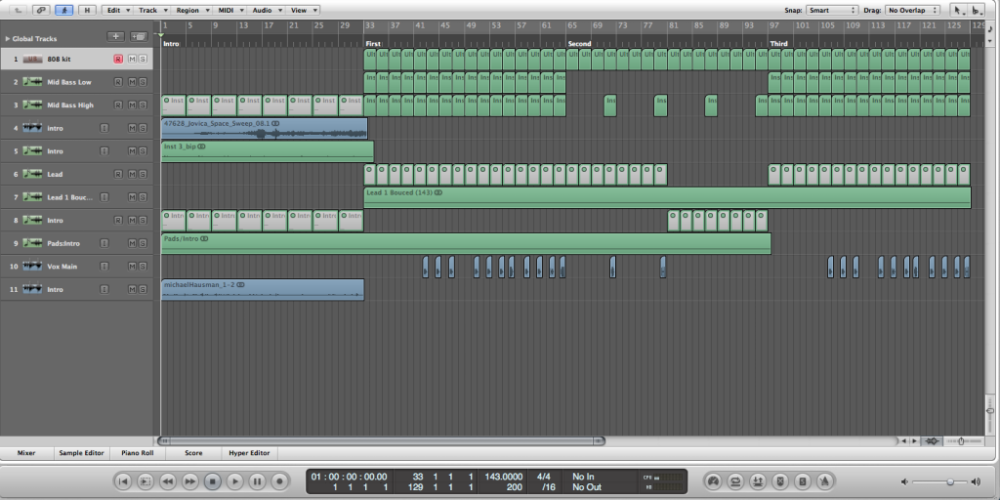Solo the 808 kit track
Viewport: 1000px width, 500px height.
point(143,59)
